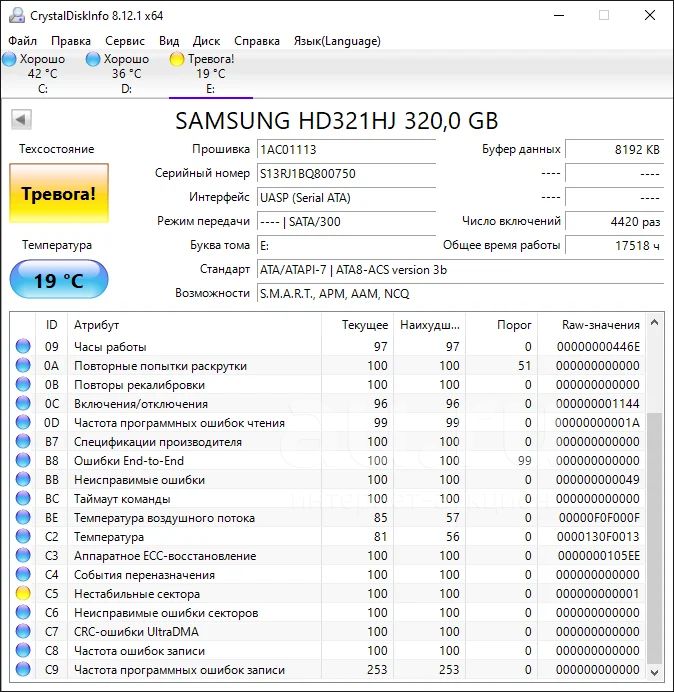Click yellow status orb for drive E:
674x692 pixels.
coord(177,59)
